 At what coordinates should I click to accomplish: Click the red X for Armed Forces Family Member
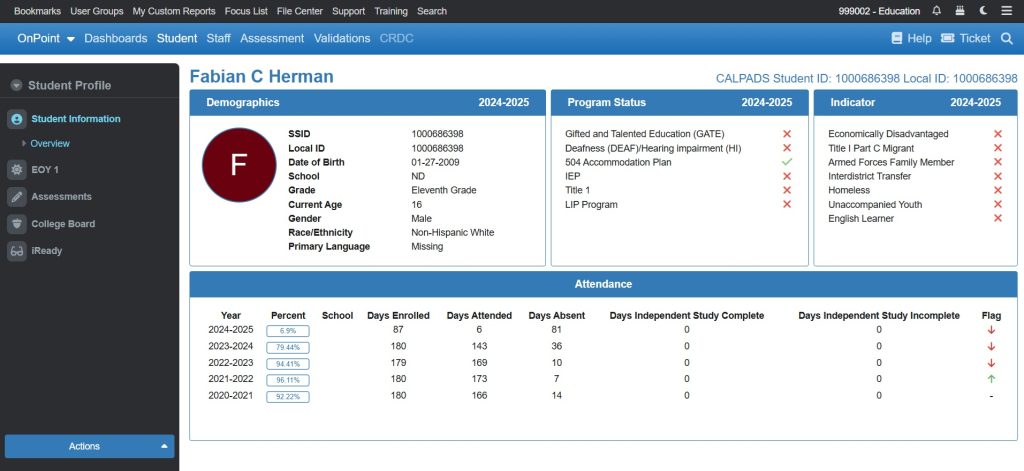(x=998, y=162)
